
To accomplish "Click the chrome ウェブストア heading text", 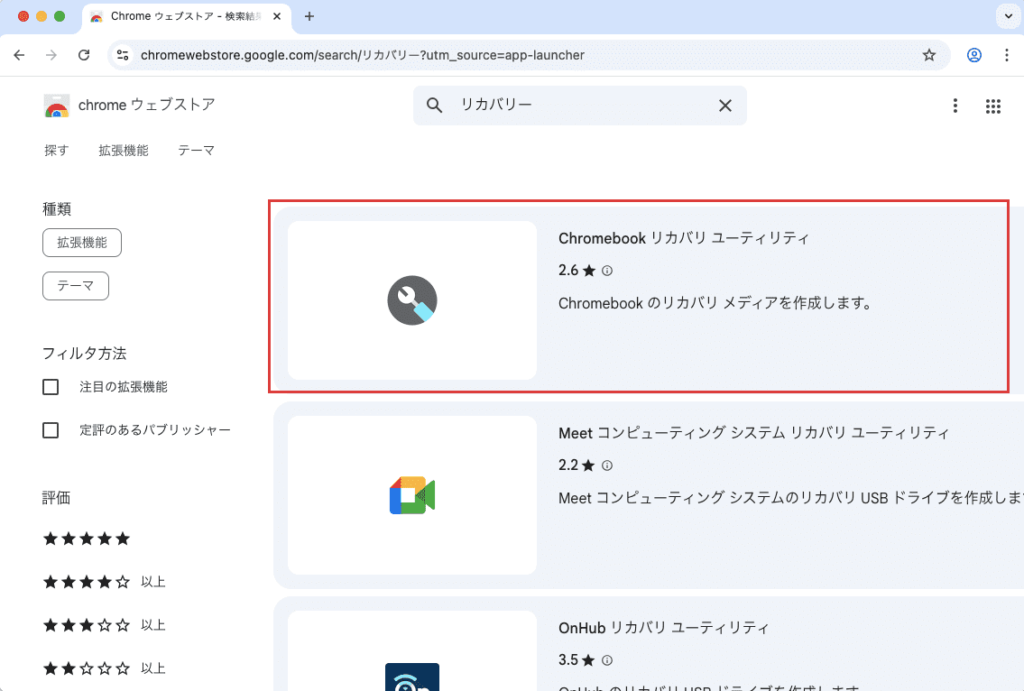I will [146, 105].
